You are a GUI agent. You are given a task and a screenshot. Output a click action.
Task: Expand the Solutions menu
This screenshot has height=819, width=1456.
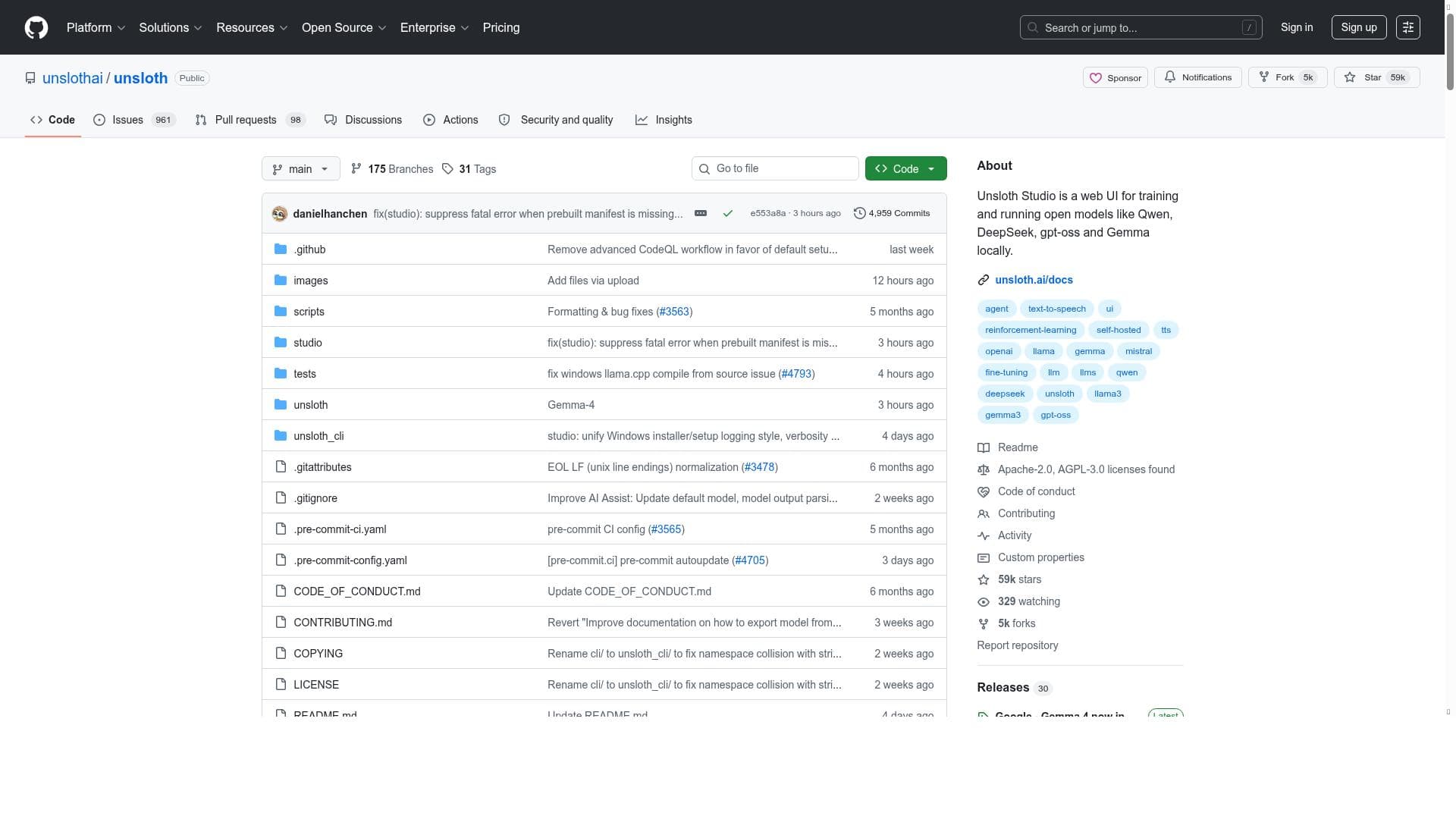tap(171, 27)
